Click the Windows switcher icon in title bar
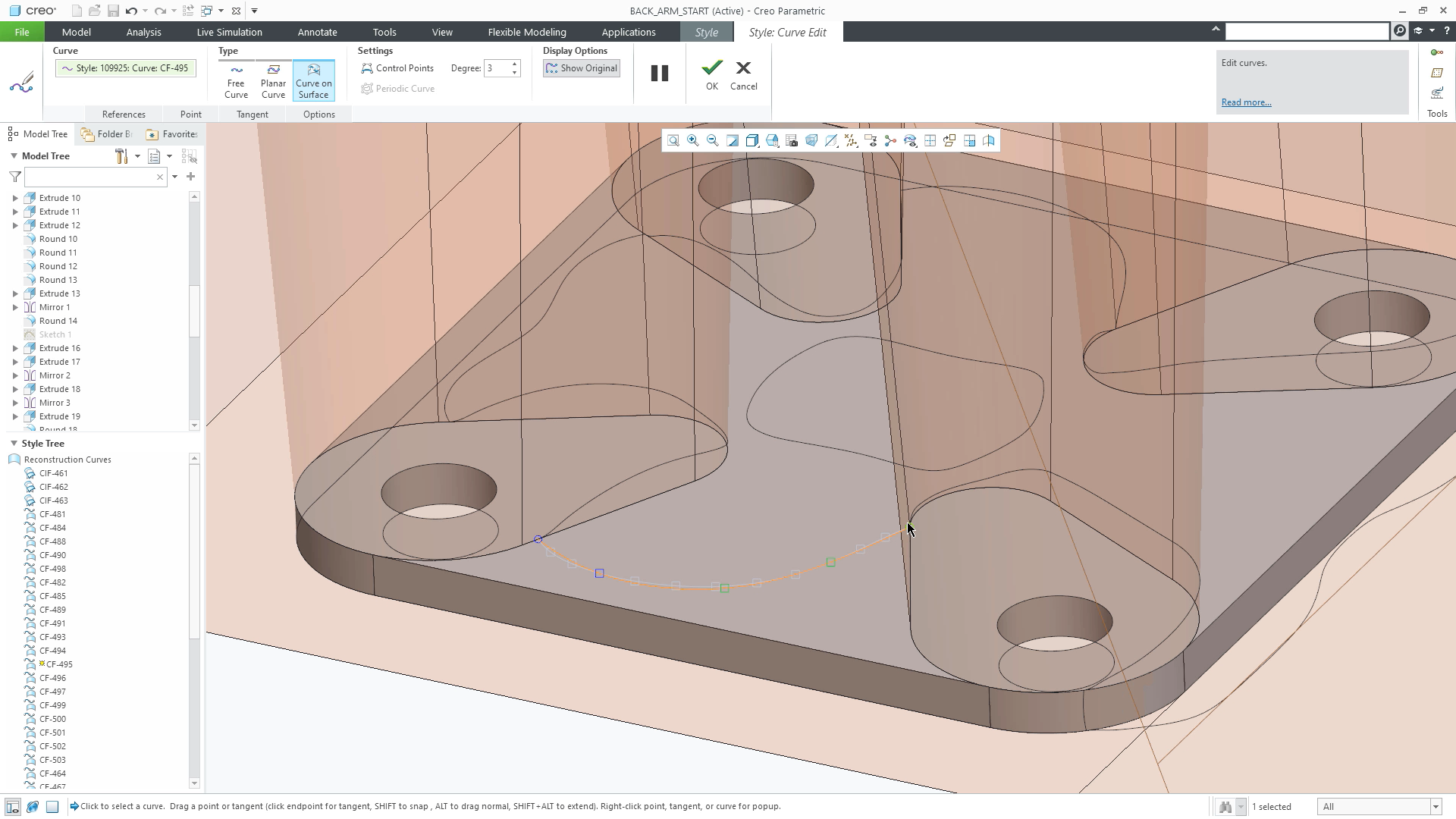The height and width of the screenshot is (819, 1456). coord(207,11)
